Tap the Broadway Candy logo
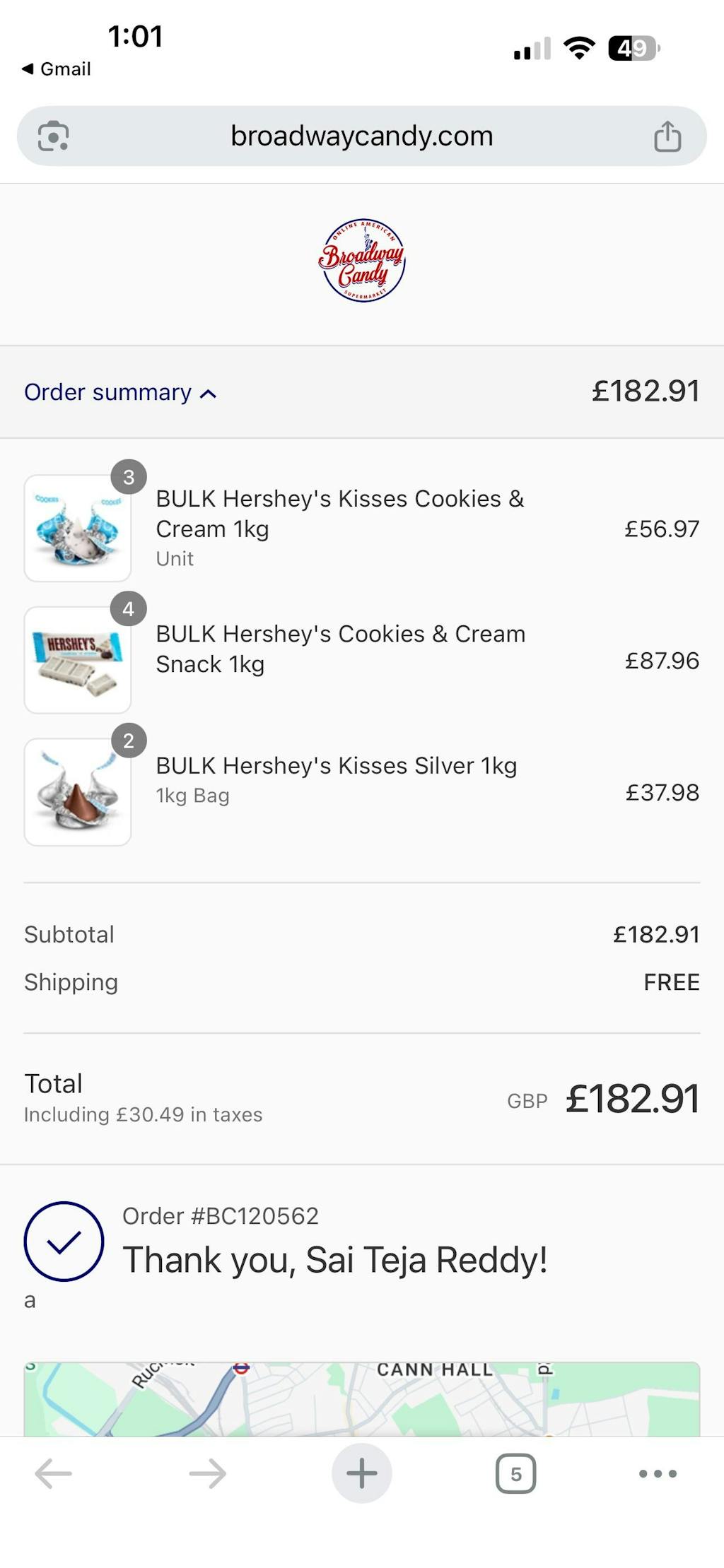724x1568 pixels. pyautogui.click(x=362, y=260)
